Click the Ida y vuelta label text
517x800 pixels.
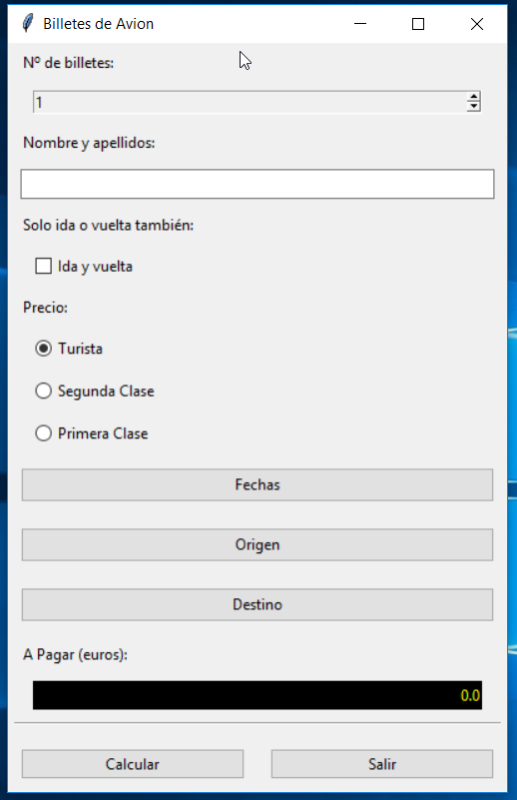click(95, 266)
